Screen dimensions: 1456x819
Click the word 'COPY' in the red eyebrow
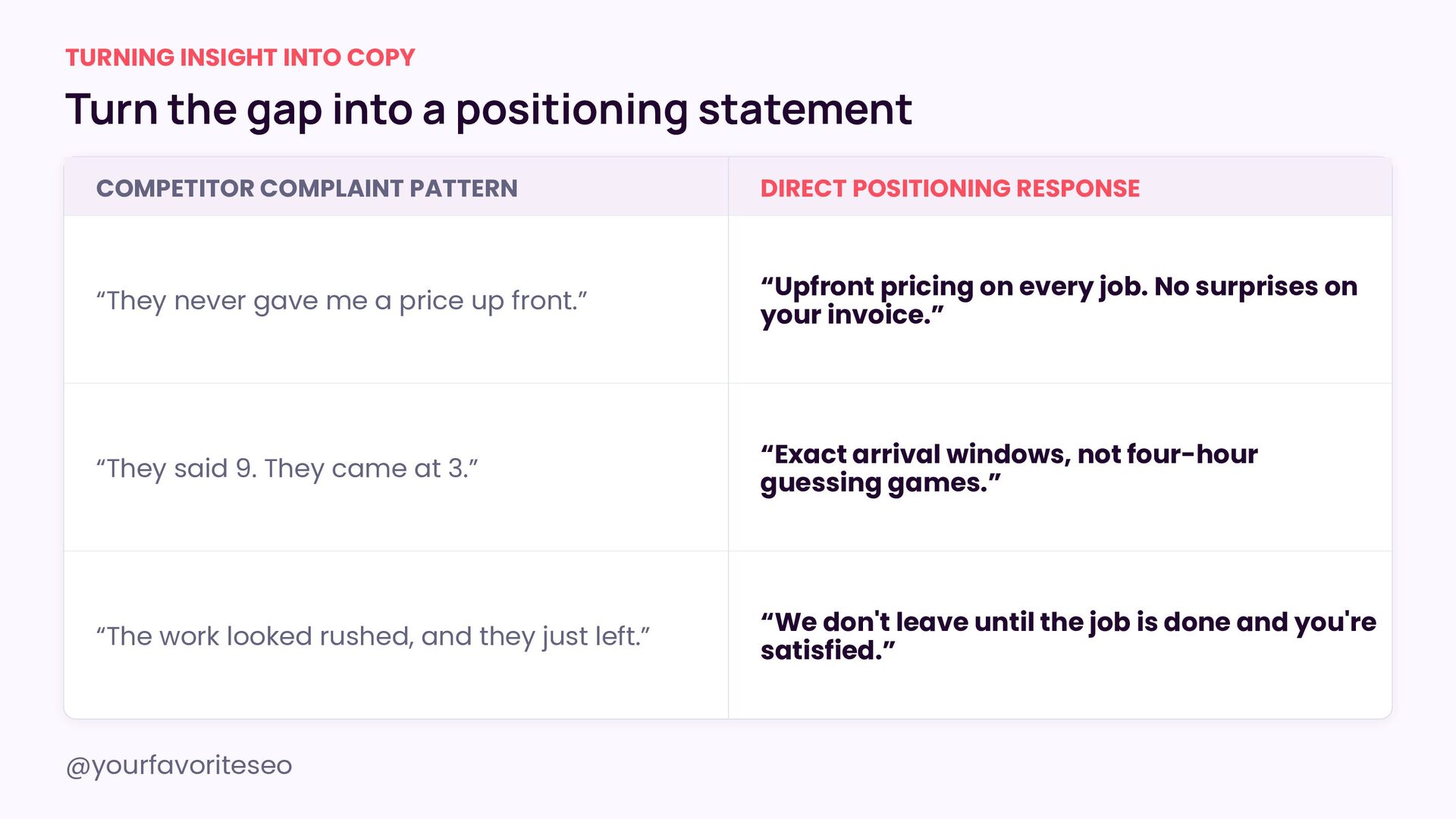pos(381,58)
